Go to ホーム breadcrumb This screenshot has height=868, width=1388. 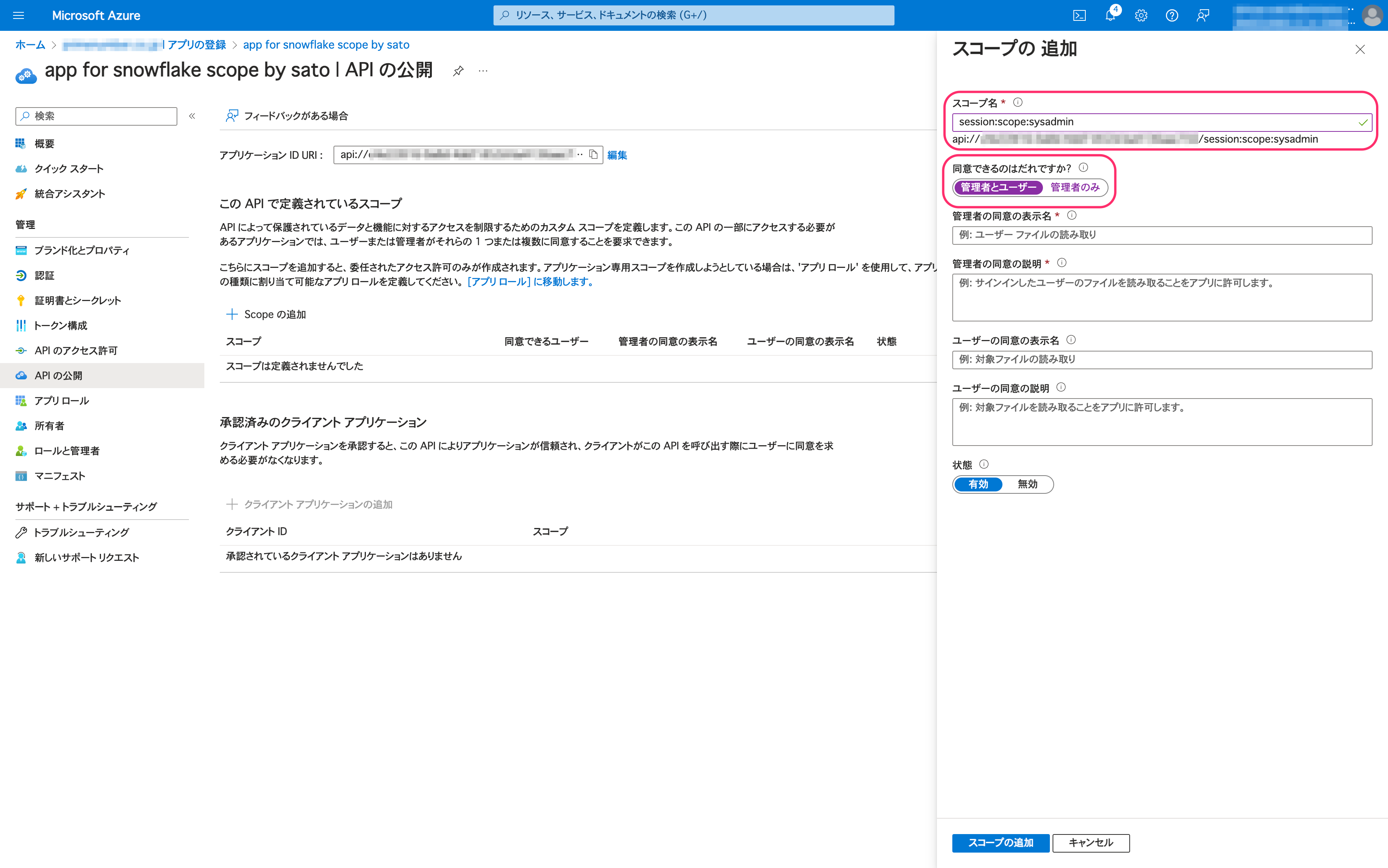pos(30,45)
